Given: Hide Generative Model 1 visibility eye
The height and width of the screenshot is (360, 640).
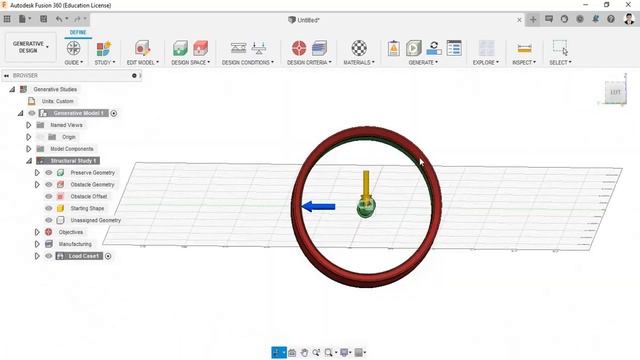Looking at the screenshot, I should (x=32, y=113).
